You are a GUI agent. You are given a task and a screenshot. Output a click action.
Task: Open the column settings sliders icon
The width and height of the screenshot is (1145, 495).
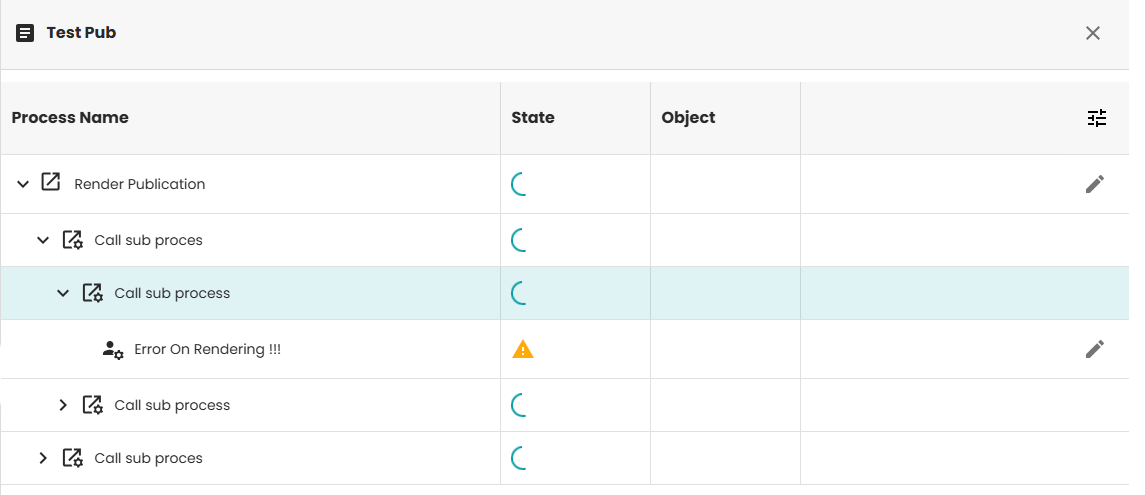click(1097, 118)
